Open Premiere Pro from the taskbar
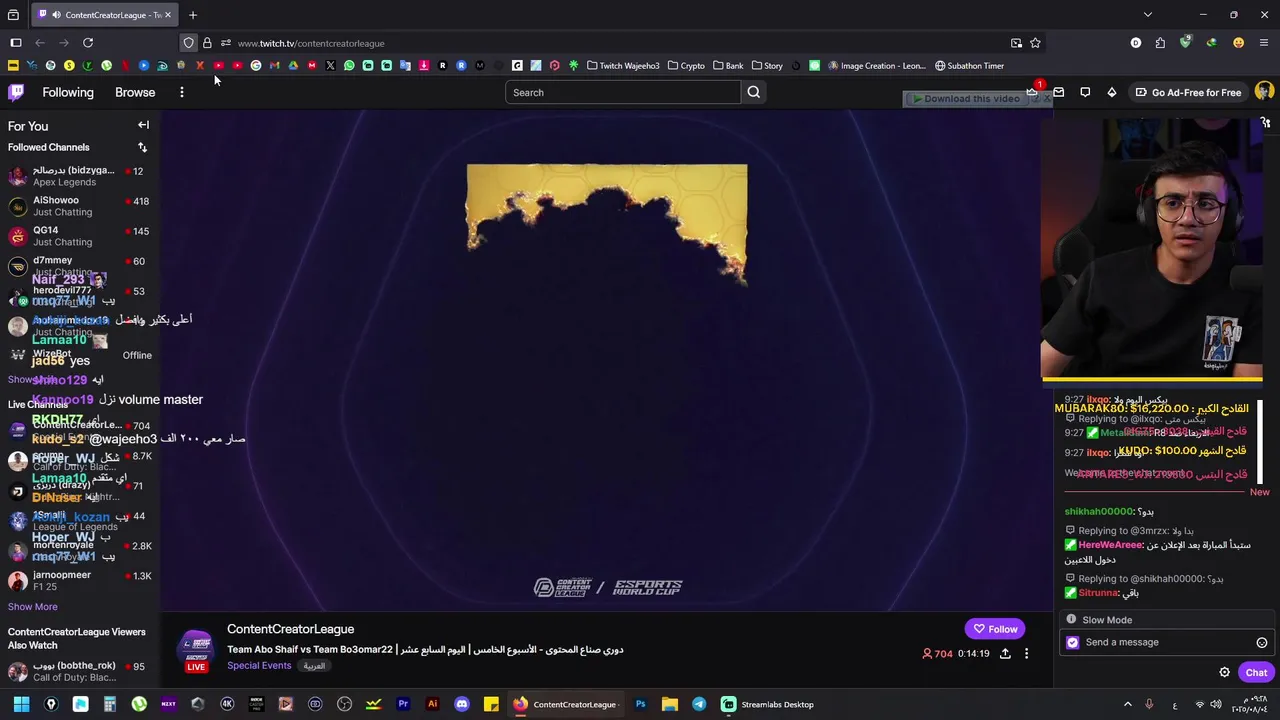 [x=403, y=704]
